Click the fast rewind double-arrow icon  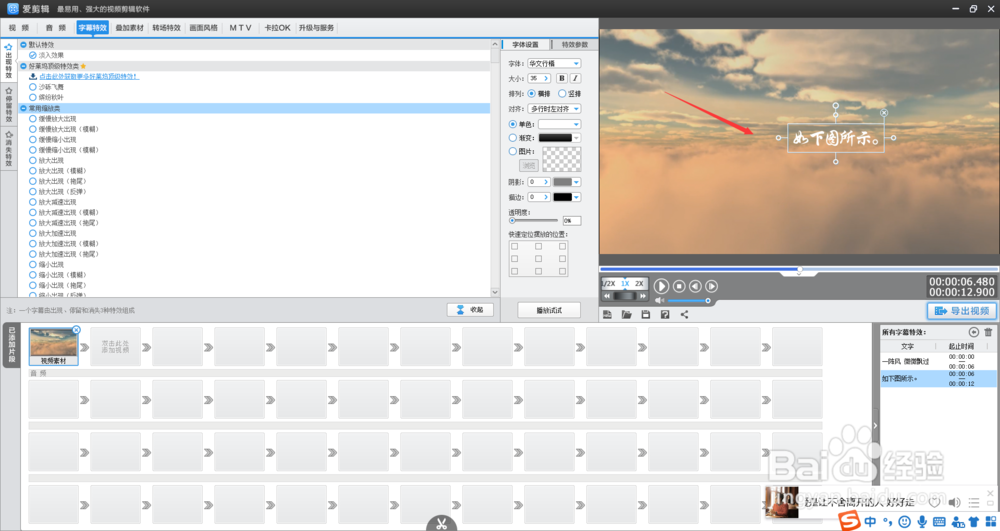pyautogui.click(x=607, y=296)
